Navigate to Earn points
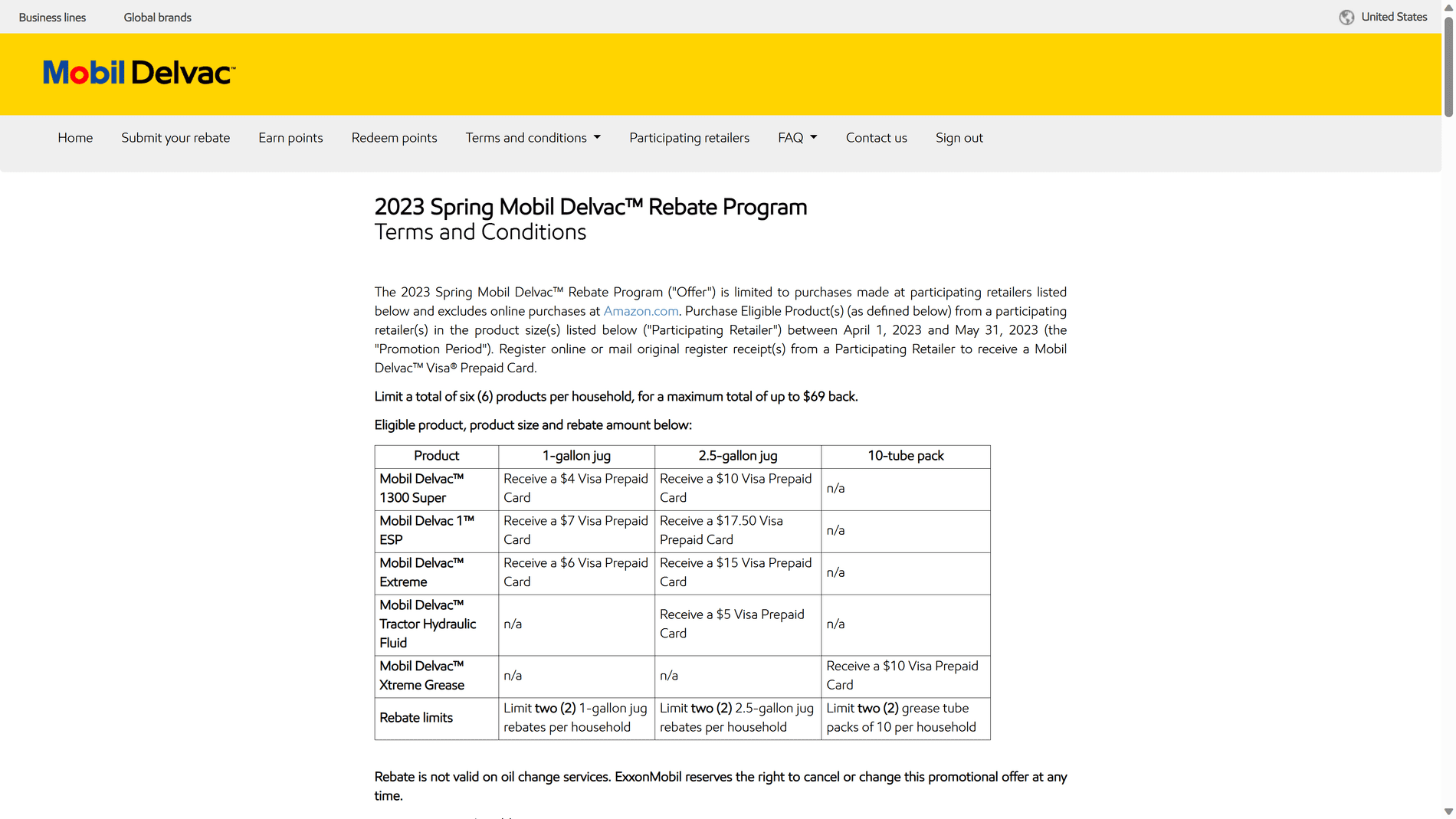Viewport: 1456px width, 819px height. pos(290,138)
